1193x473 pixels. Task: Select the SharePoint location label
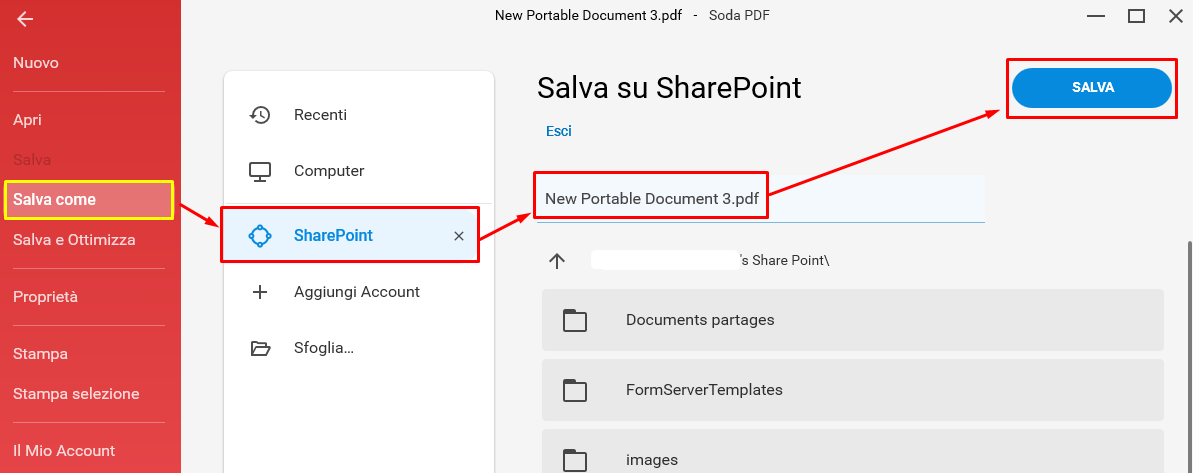[333, 236]
